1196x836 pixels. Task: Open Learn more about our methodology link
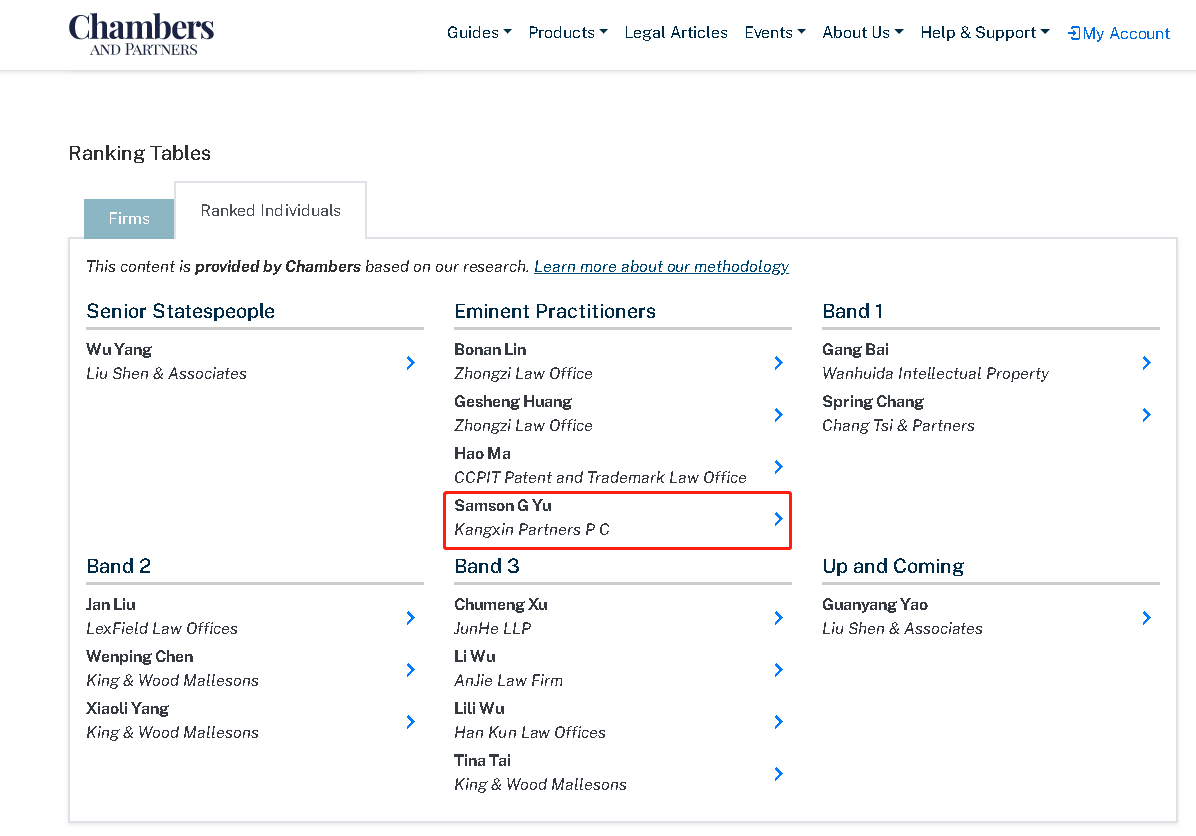tap(661, 266)
